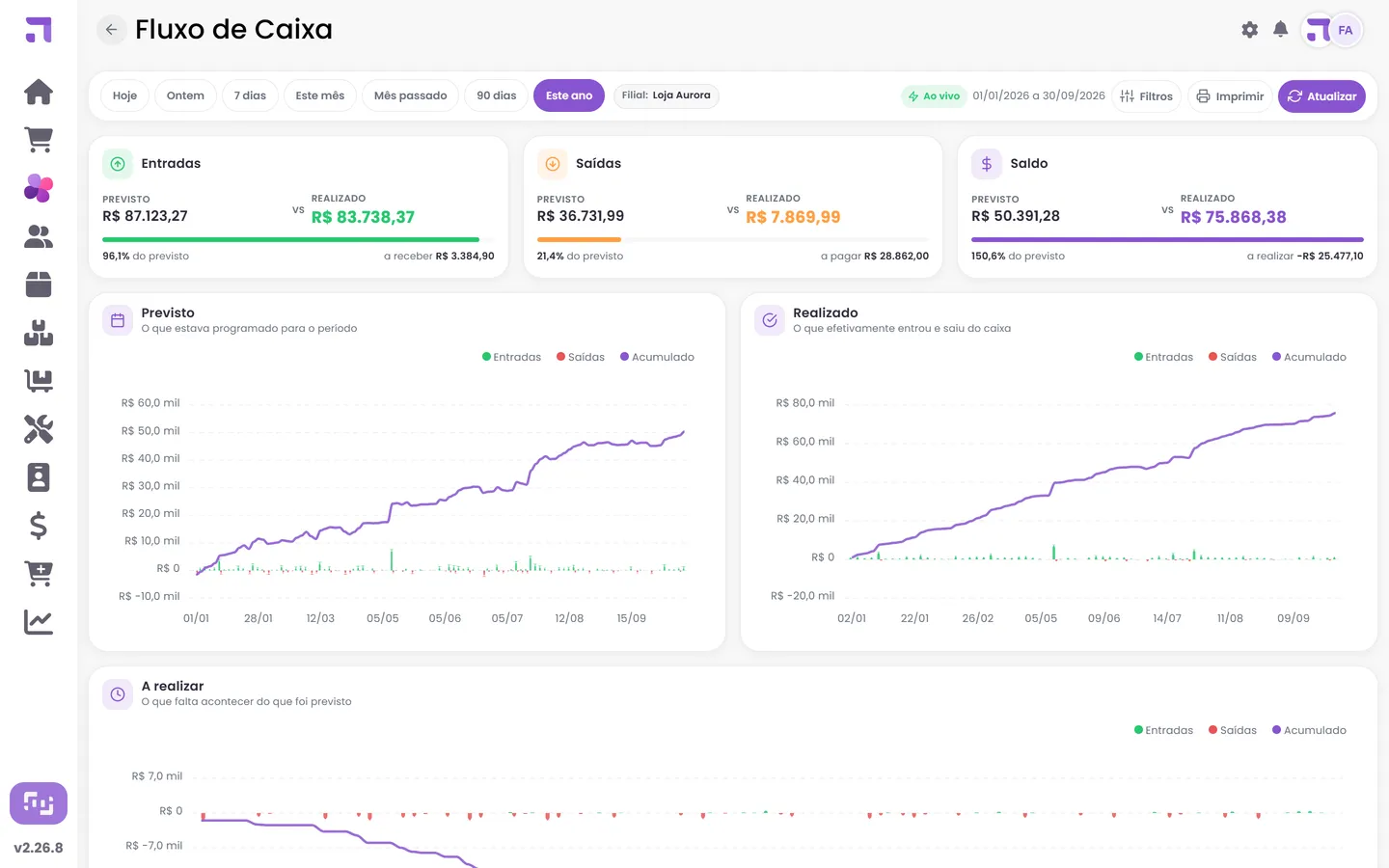Open the dollar sign icon in the sidebar
This screenshot has height=868, width=1389.
point(39,526)
